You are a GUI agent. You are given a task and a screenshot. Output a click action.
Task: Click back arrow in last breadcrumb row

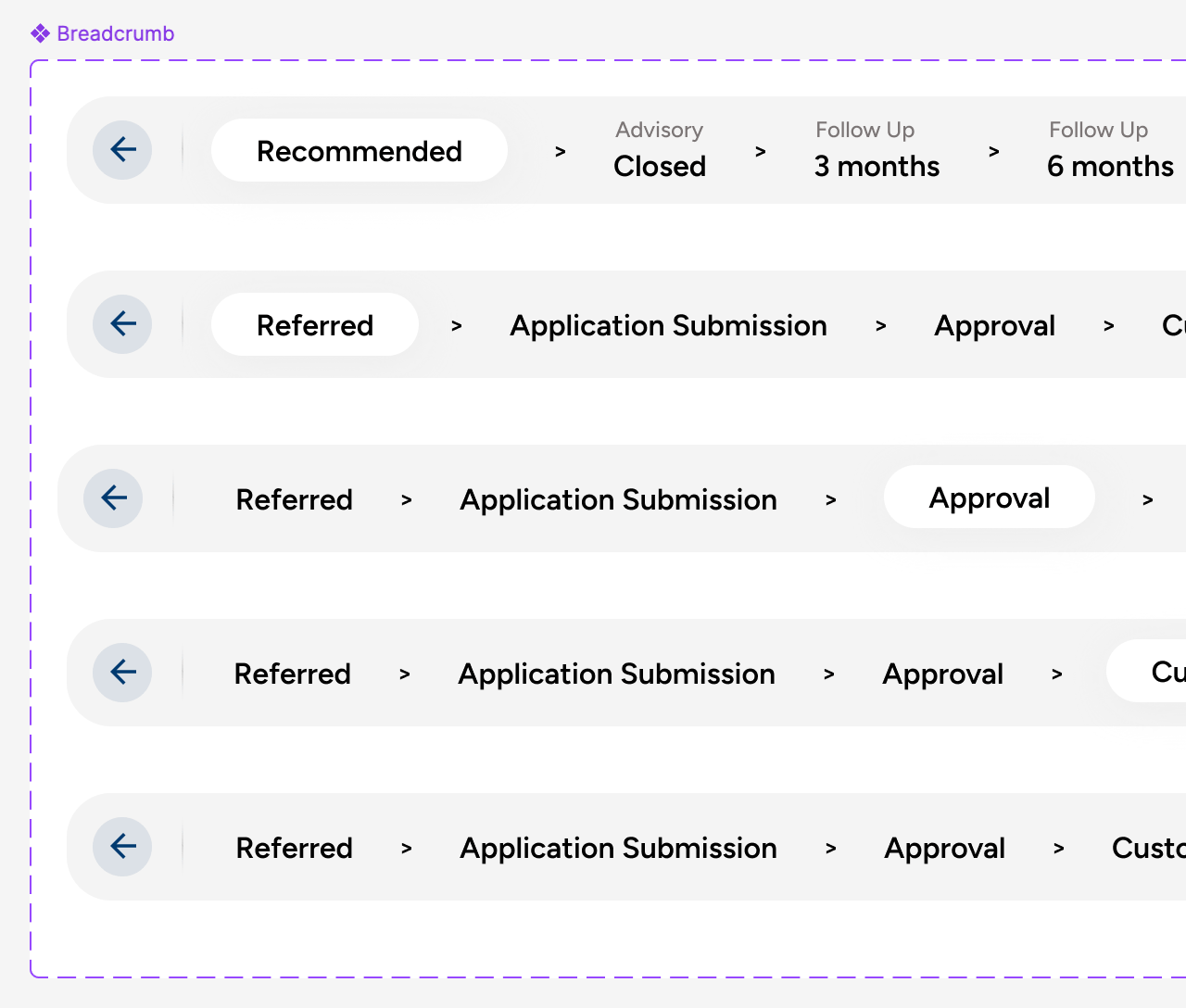(122, 847)
